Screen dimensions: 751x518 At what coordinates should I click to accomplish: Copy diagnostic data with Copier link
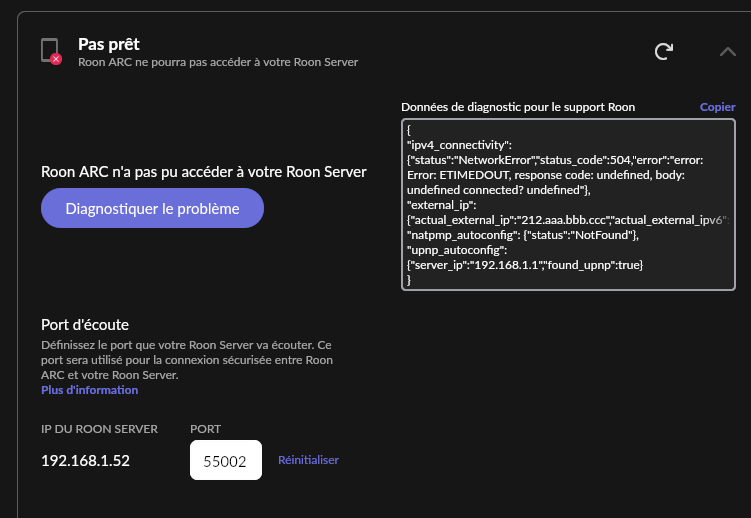tap(717, 107)
